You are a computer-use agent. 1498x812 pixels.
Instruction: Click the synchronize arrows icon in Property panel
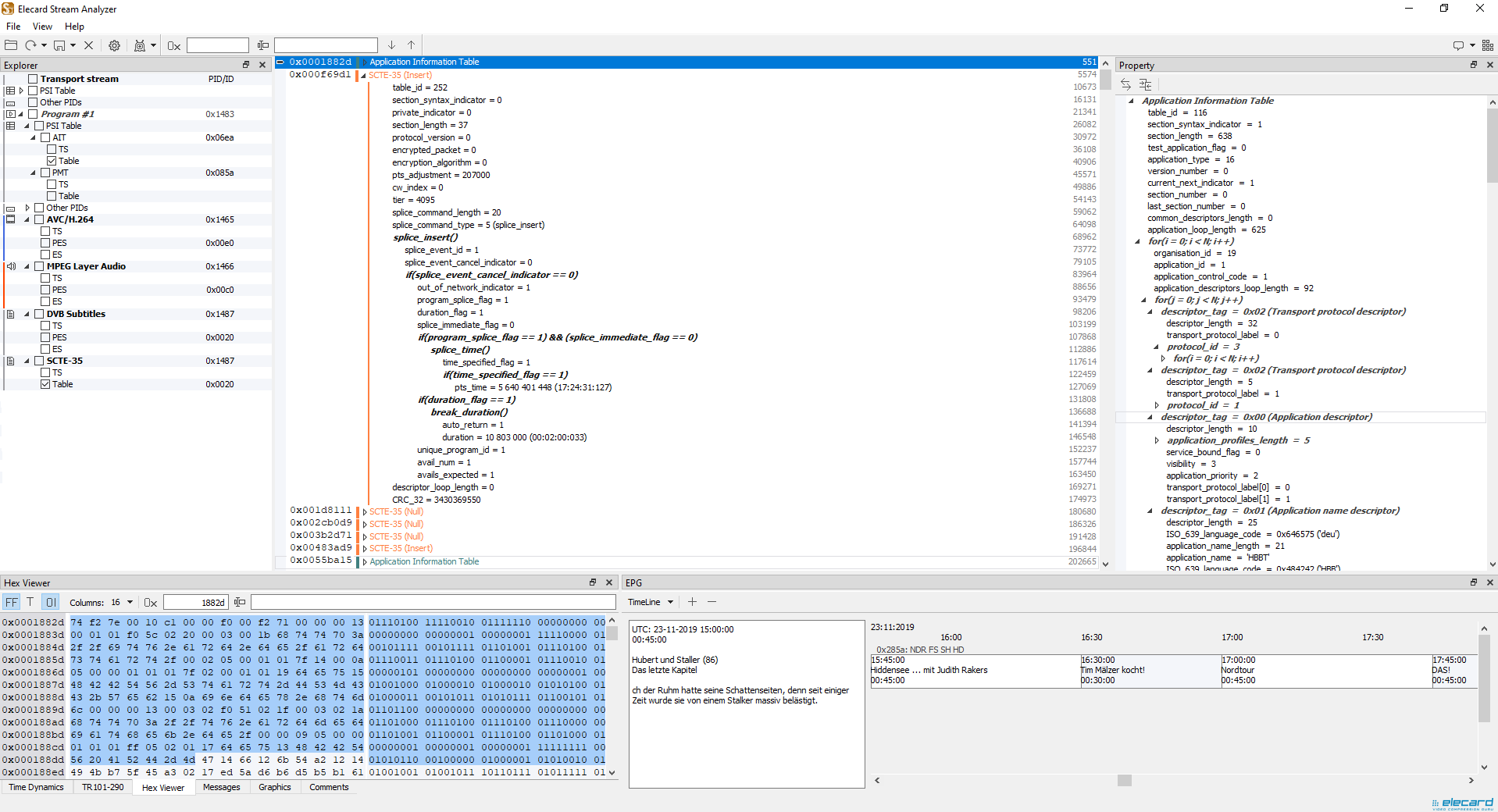coord(1125,84)
